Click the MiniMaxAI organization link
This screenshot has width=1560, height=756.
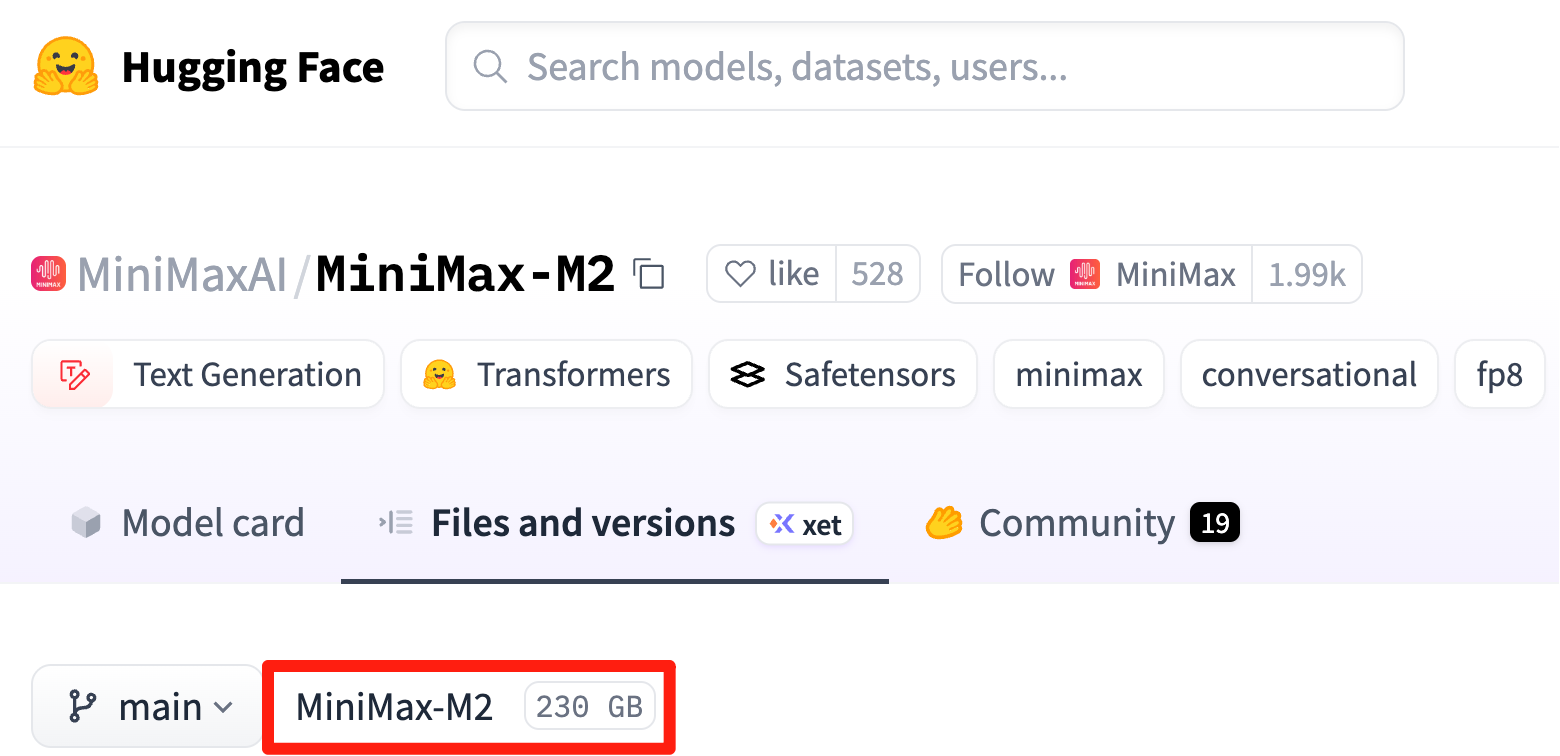click(181, 273)
